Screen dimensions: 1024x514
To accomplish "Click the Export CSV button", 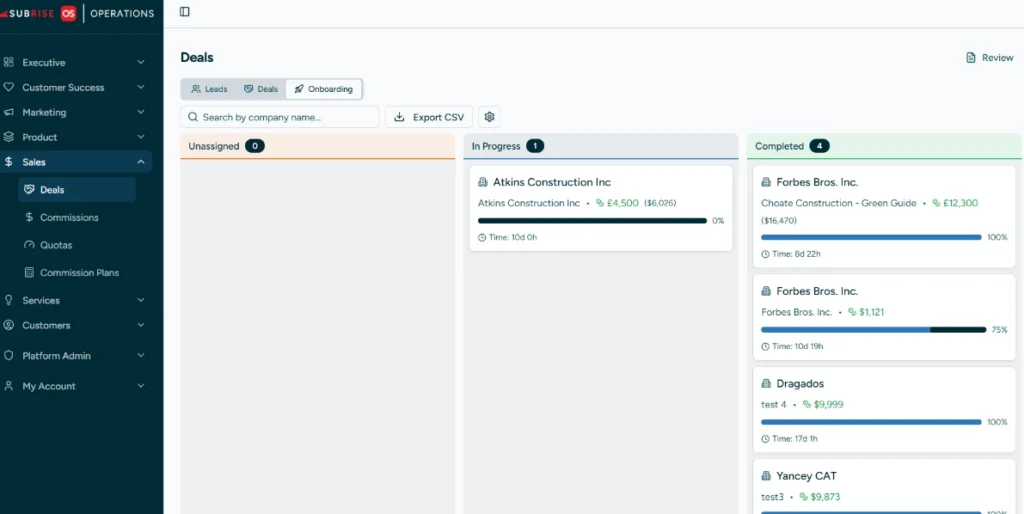I will [429, 117].
